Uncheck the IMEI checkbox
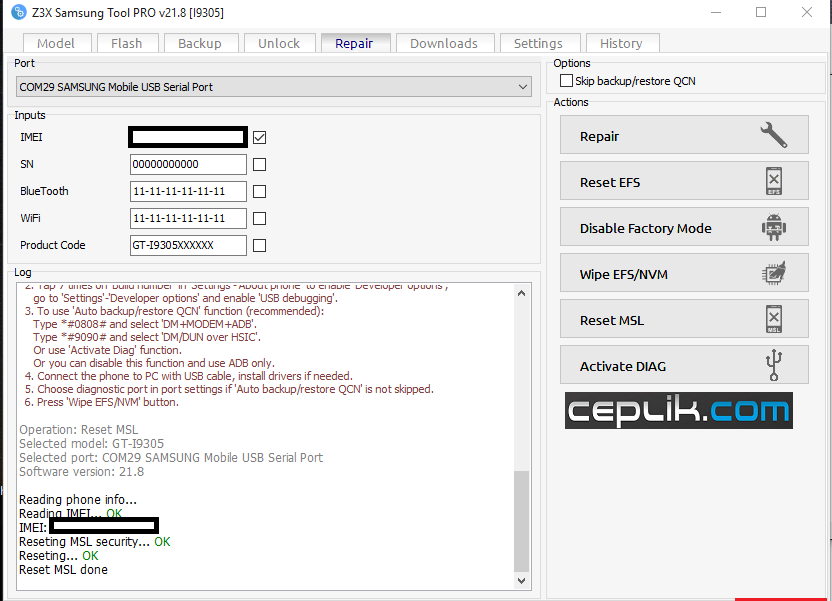The image size is (832, 601). click(260, 137)
